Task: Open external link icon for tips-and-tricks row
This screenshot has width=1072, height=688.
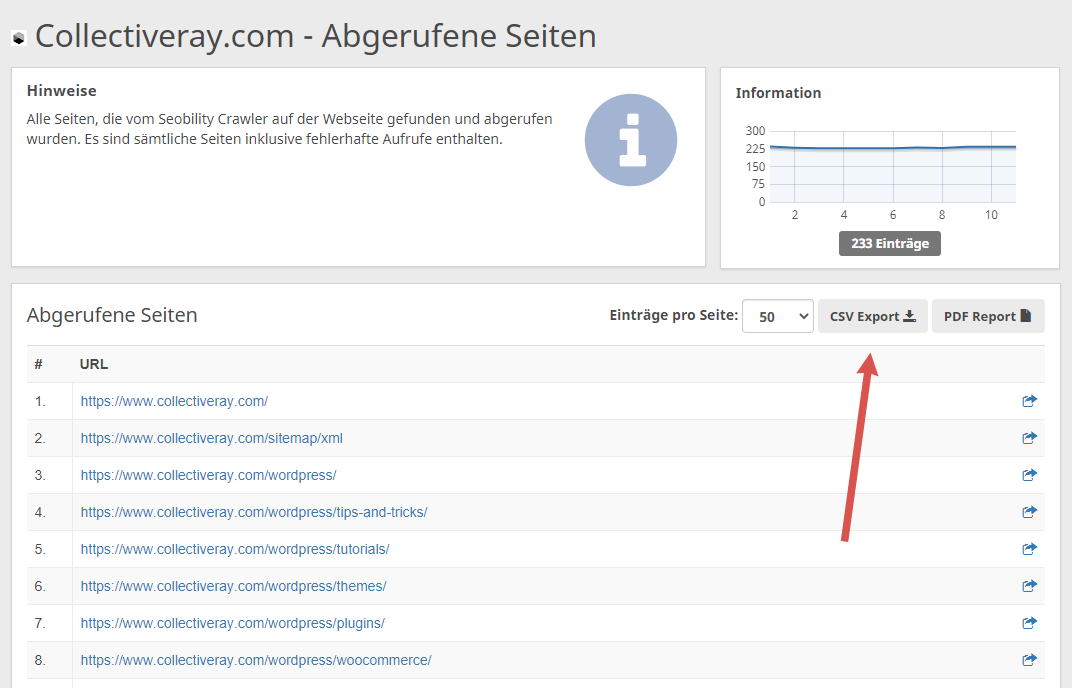Action: (1029, 512)
